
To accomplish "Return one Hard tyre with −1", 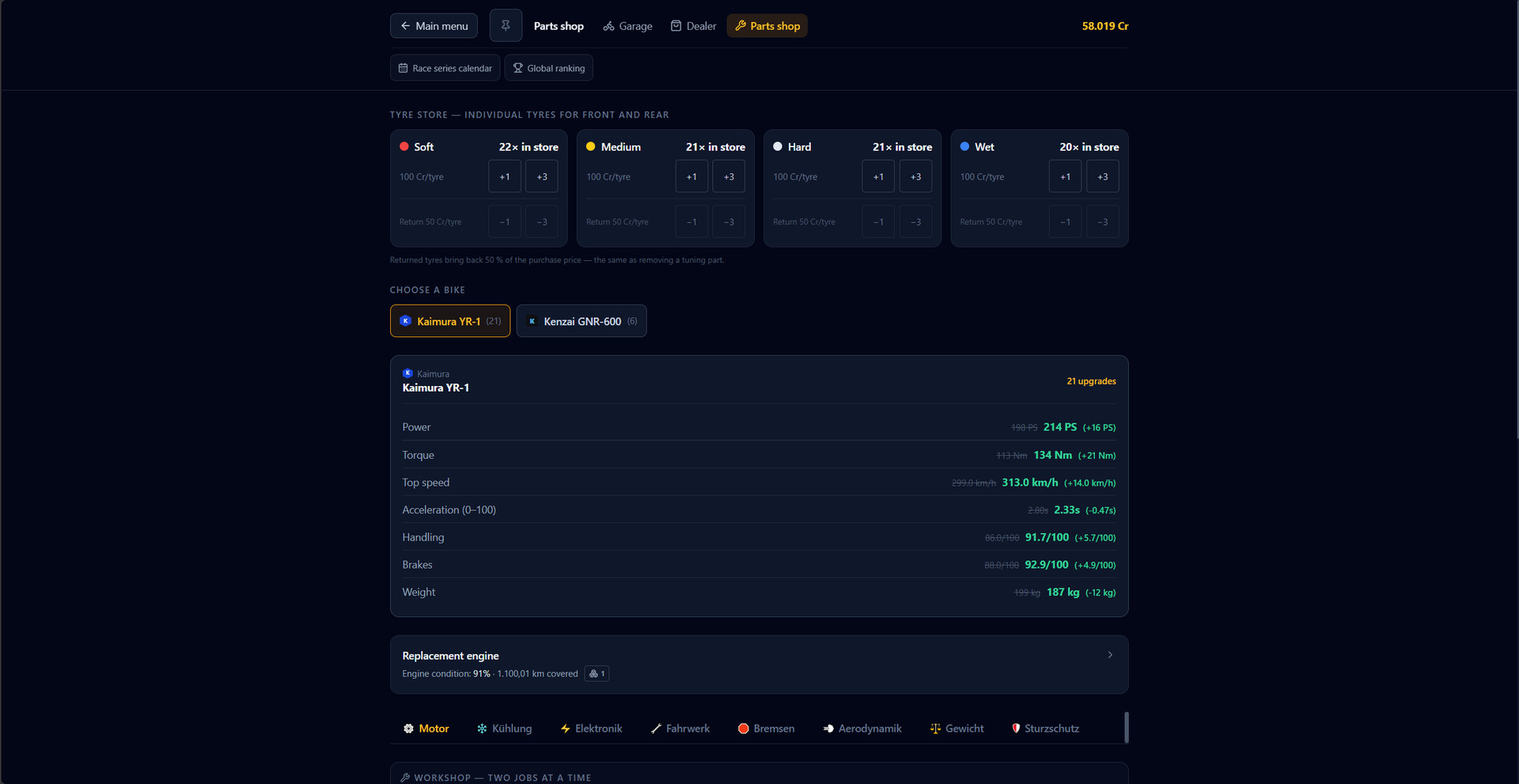I will click(878, 222).
